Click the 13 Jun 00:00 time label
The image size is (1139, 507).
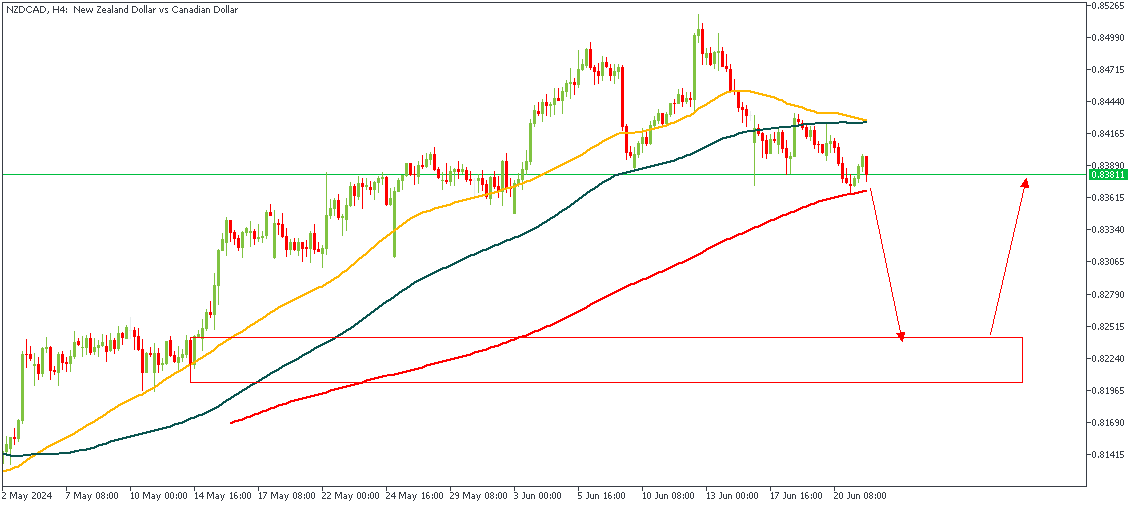click(x=734, y=496)
